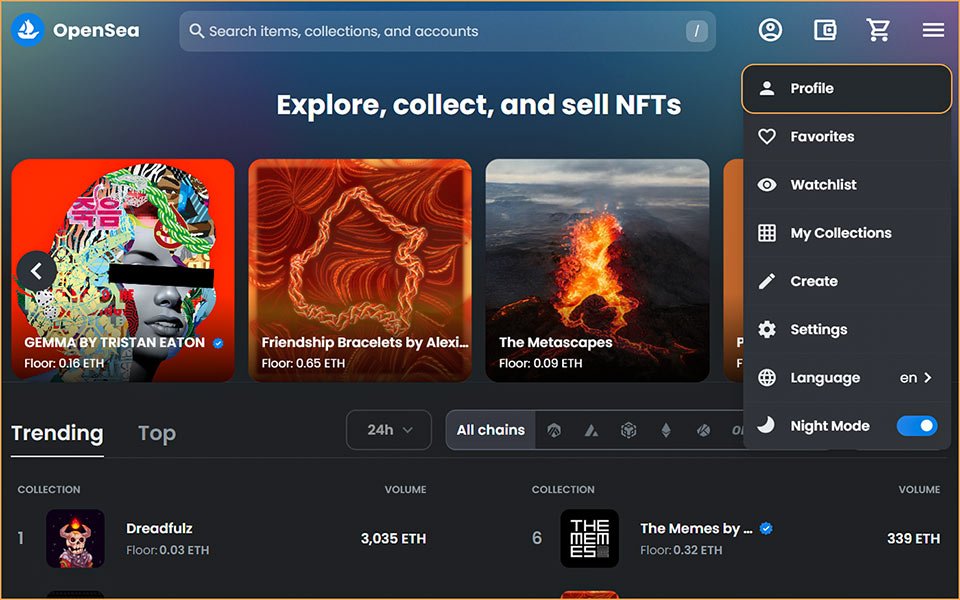Open Dreadfulz collection name link
The height and width of the screenshot is (600, 960).
point(159,528)
